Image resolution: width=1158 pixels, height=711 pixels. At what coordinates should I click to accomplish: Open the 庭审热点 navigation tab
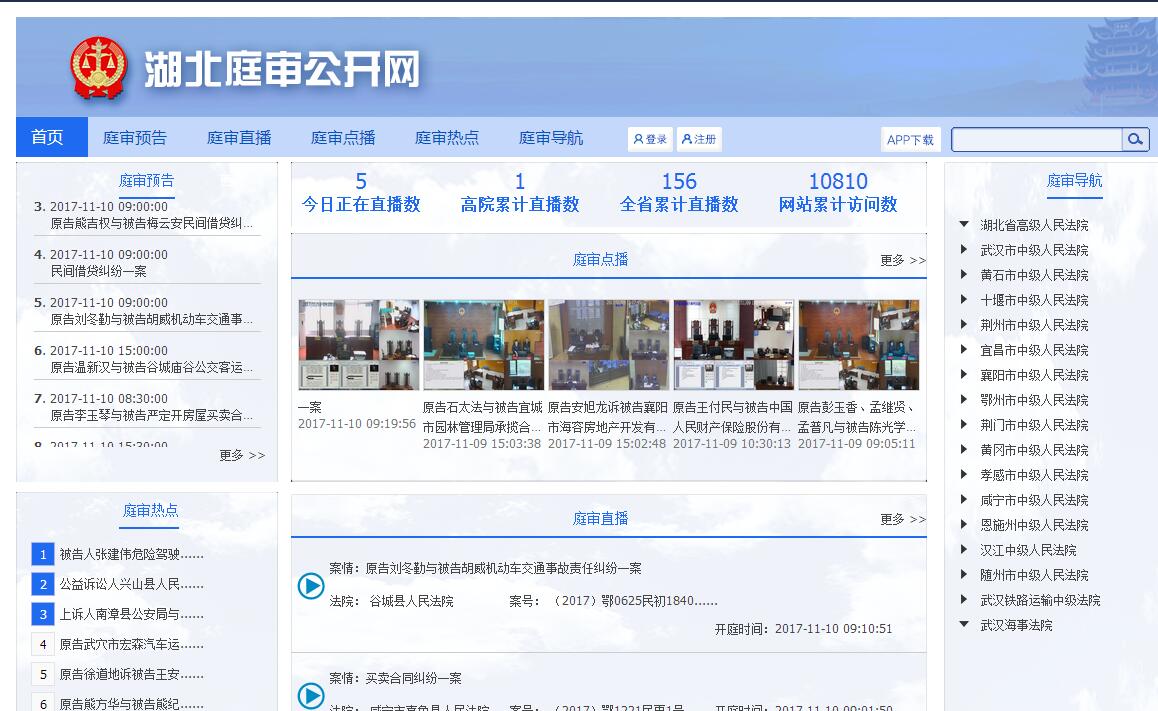click(x=447, y=138)
